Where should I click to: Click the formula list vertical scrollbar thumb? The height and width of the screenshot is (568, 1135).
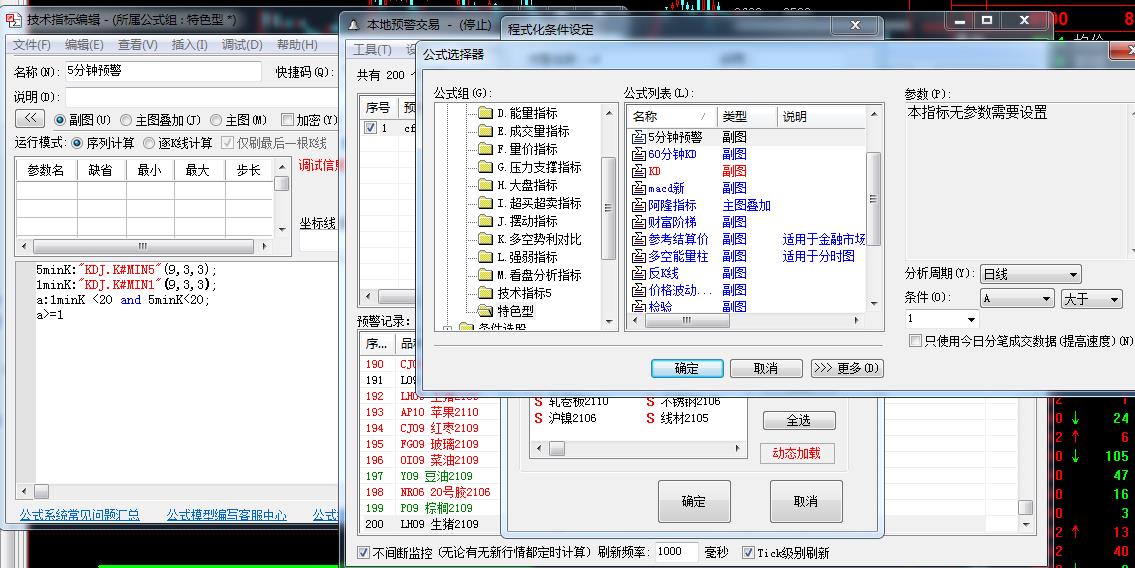[874, 199]
